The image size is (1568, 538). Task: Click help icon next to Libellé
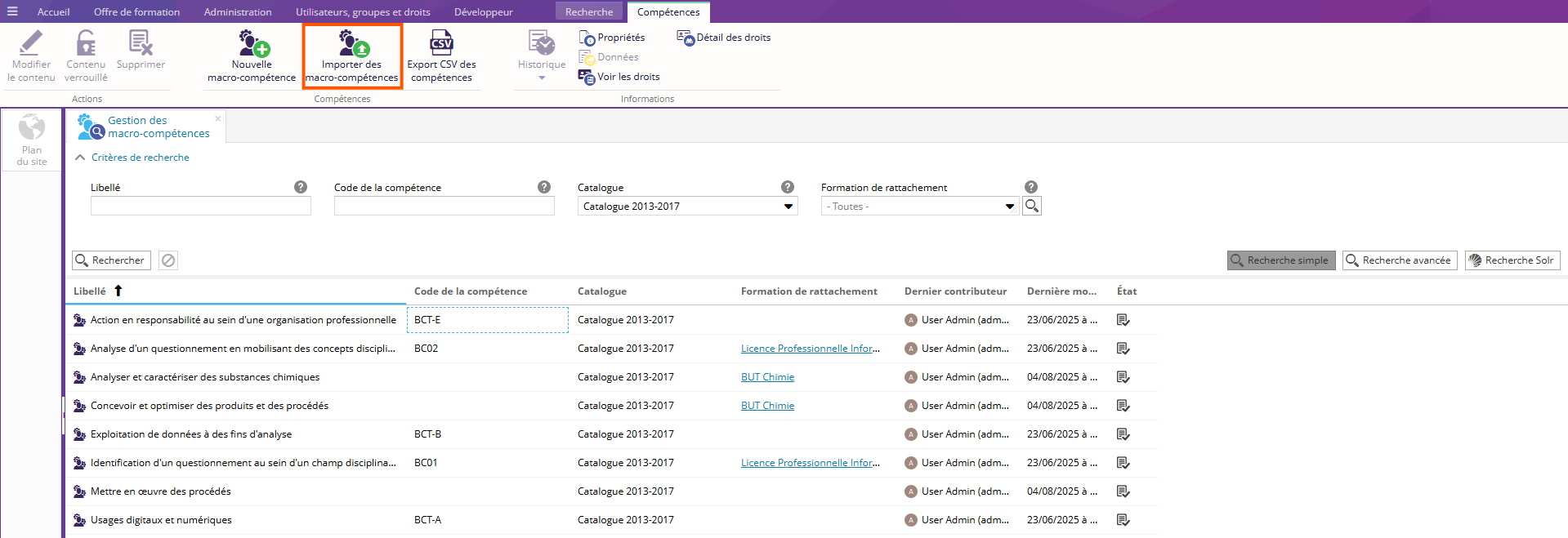point(301,187)
